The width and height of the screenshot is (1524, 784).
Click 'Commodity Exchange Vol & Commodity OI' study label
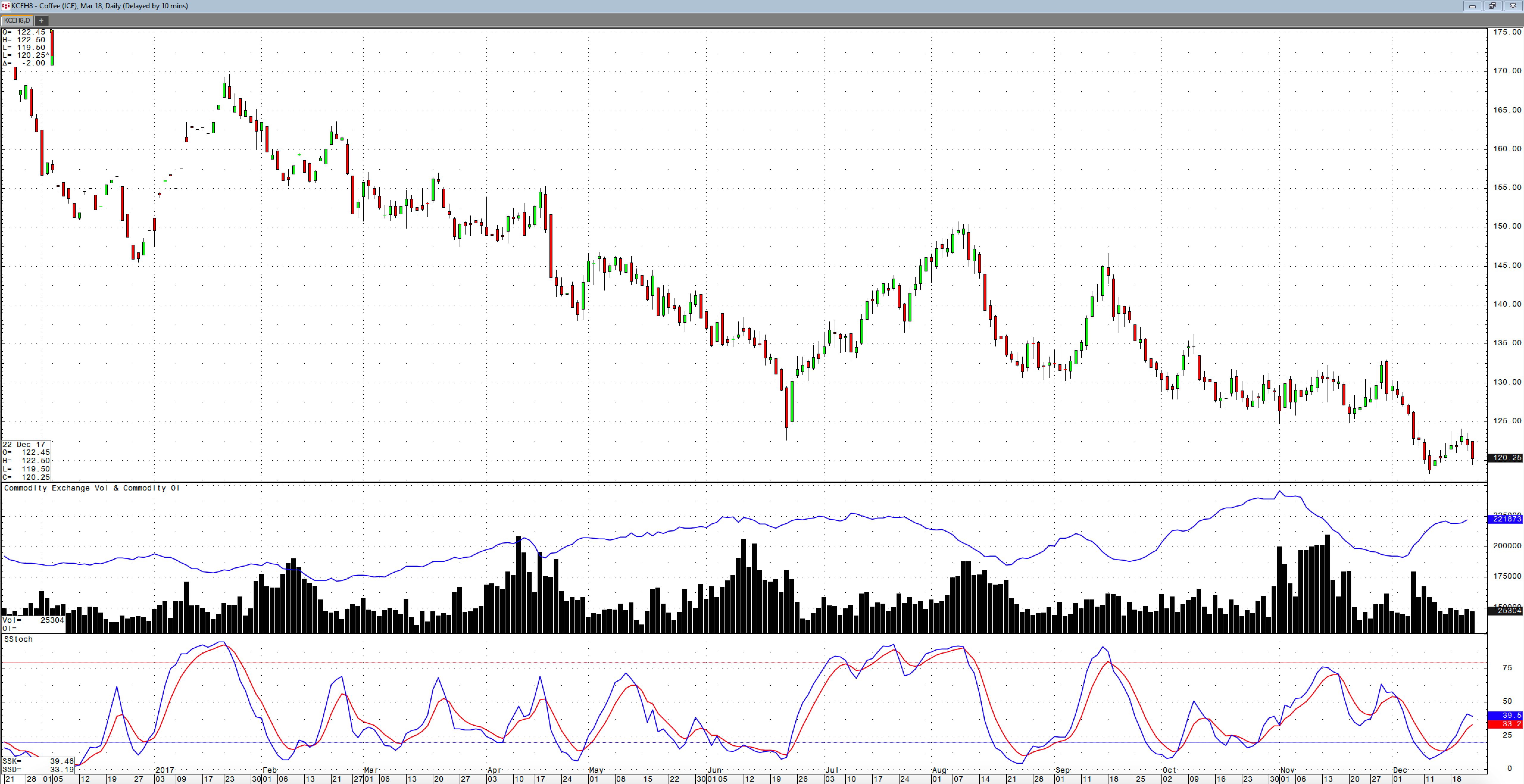92,488
